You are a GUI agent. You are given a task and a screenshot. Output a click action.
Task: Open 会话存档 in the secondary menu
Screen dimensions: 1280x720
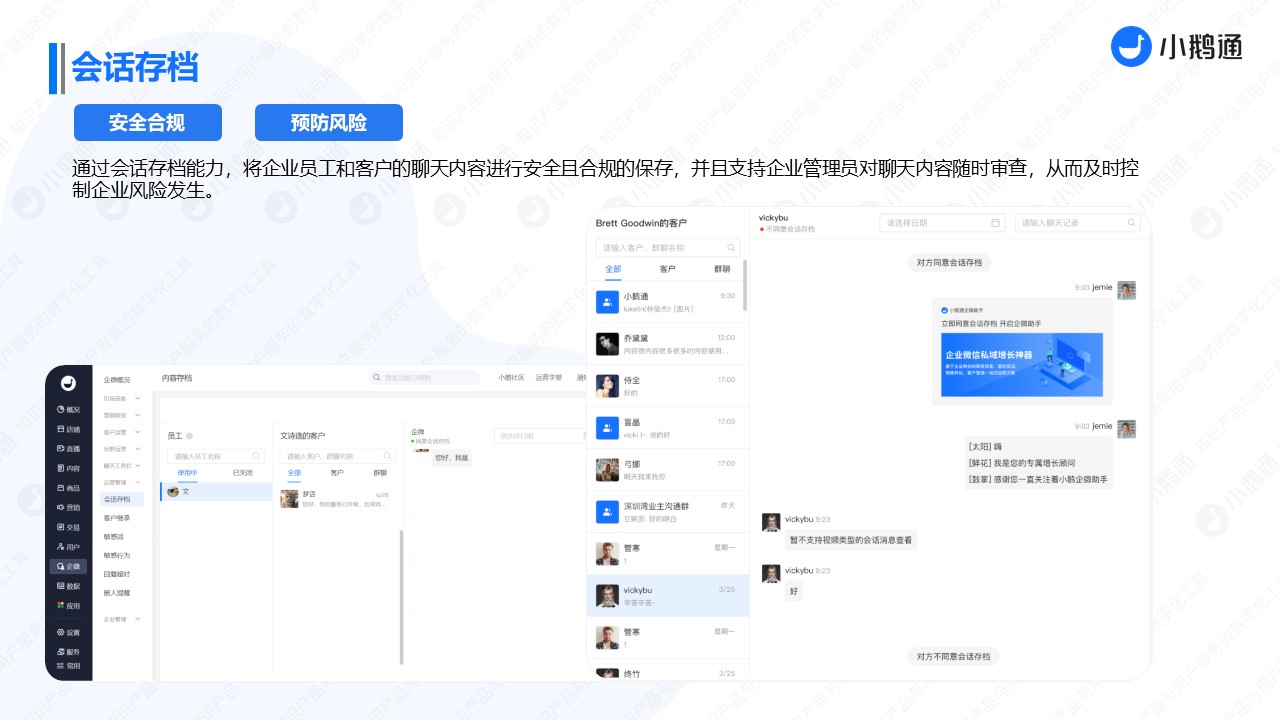coord(120,499)
